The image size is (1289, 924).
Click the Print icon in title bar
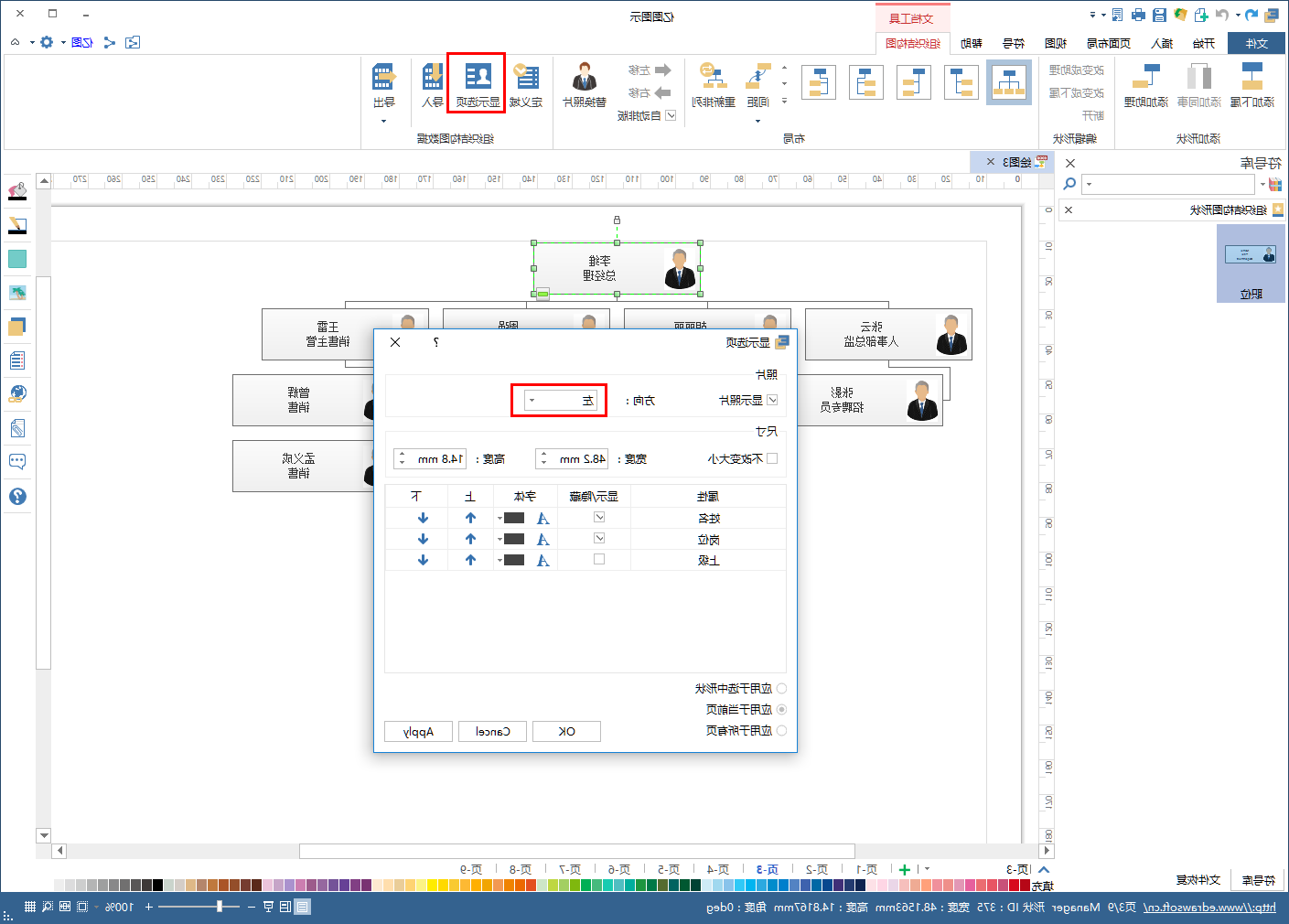tap(1138, 15)
